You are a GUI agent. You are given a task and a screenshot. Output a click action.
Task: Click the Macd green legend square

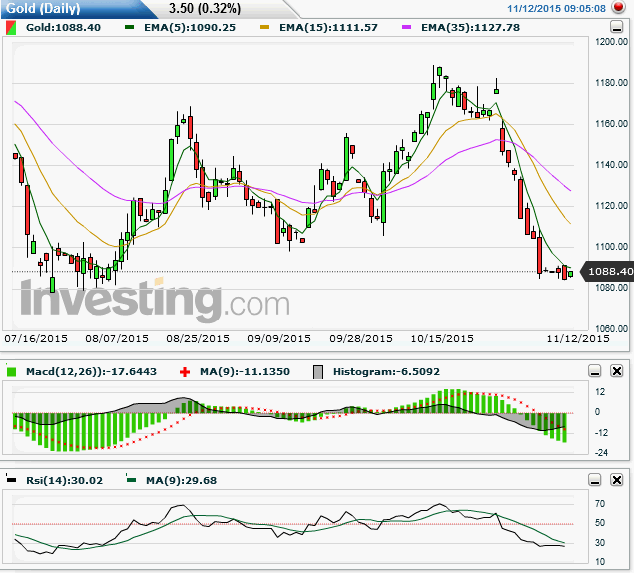pyautogui.click(x=11, y=372)
